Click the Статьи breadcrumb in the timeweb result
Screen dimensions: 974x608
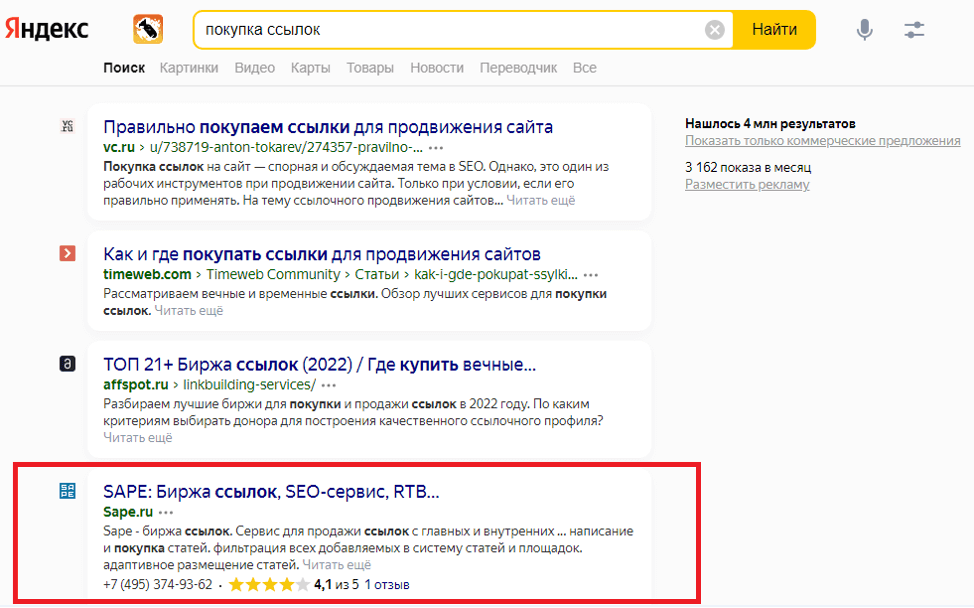point(377,275)
